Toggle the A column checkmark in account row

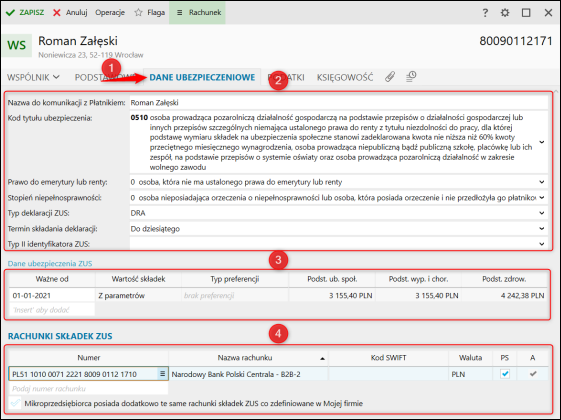click(x=533, y=374)
